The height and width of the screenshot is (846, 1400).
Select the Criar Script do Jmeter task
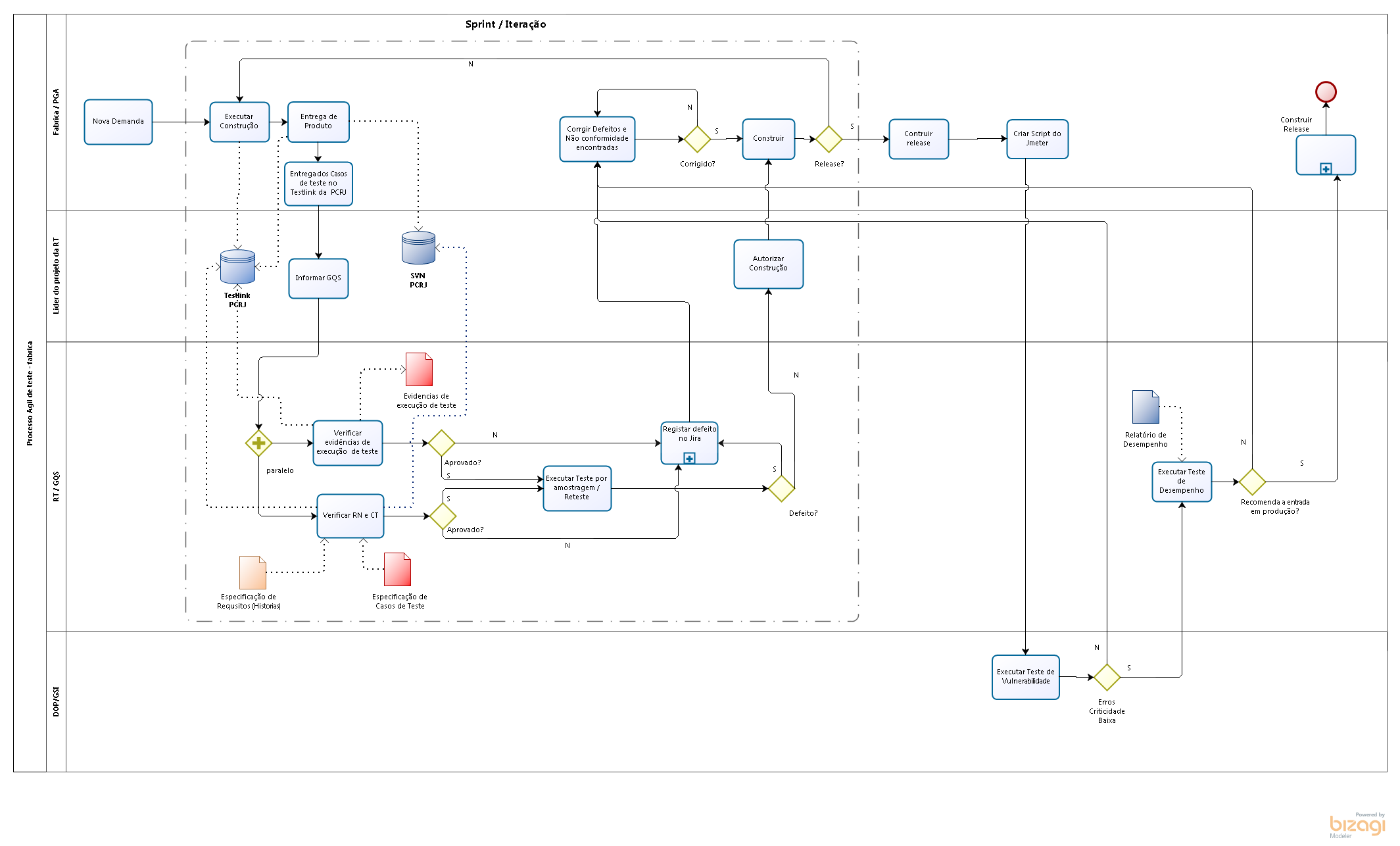pos(1037,139)
